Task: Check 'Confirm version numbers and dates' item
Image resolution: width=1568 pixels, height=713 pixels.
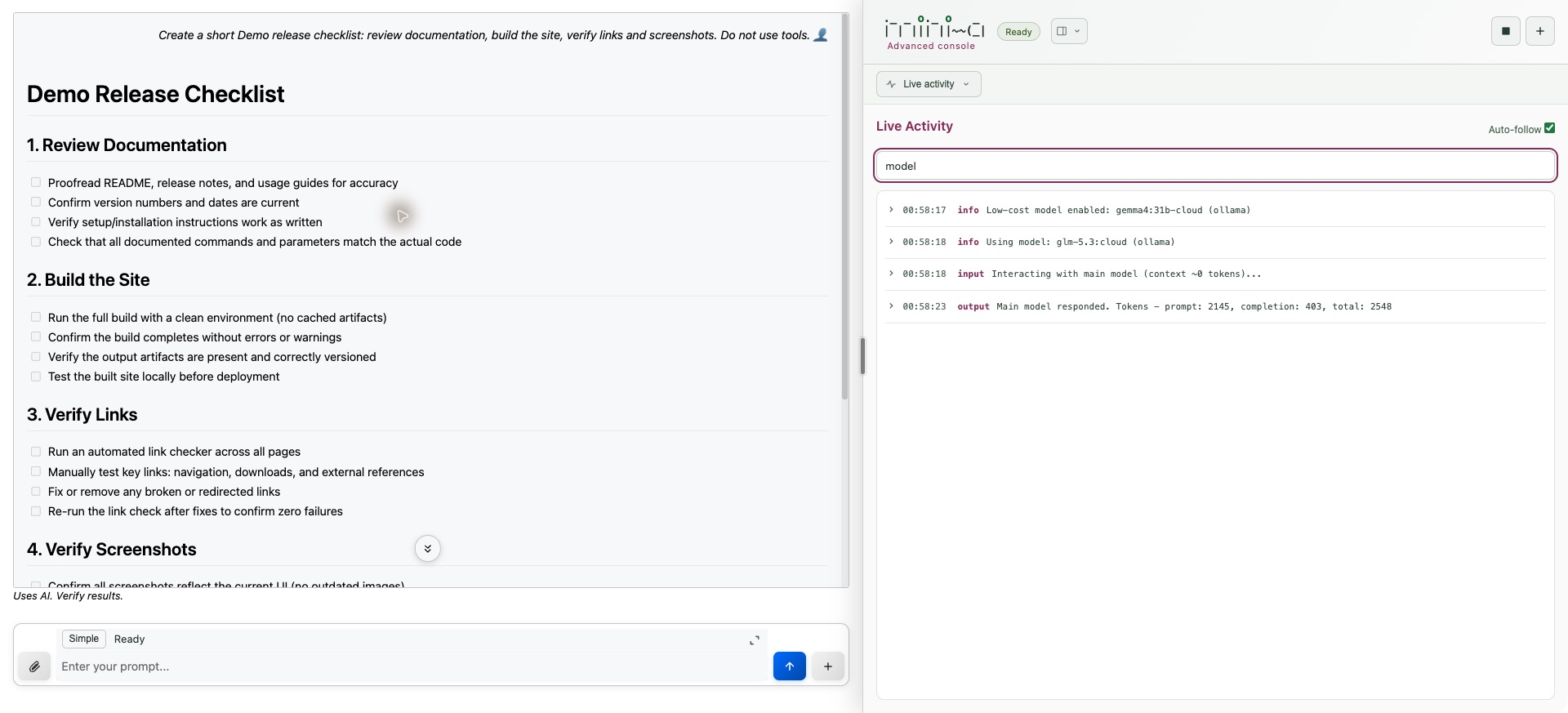Action: click(36, 202)
